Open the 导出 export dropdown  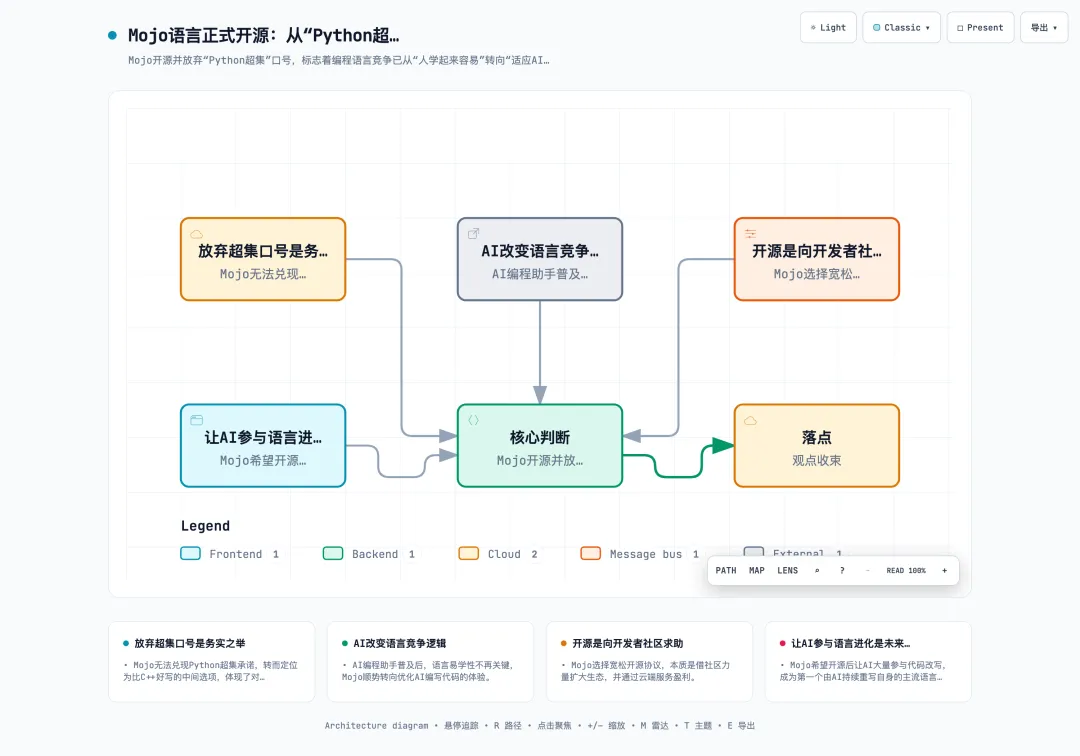(x=1043, y=28)
